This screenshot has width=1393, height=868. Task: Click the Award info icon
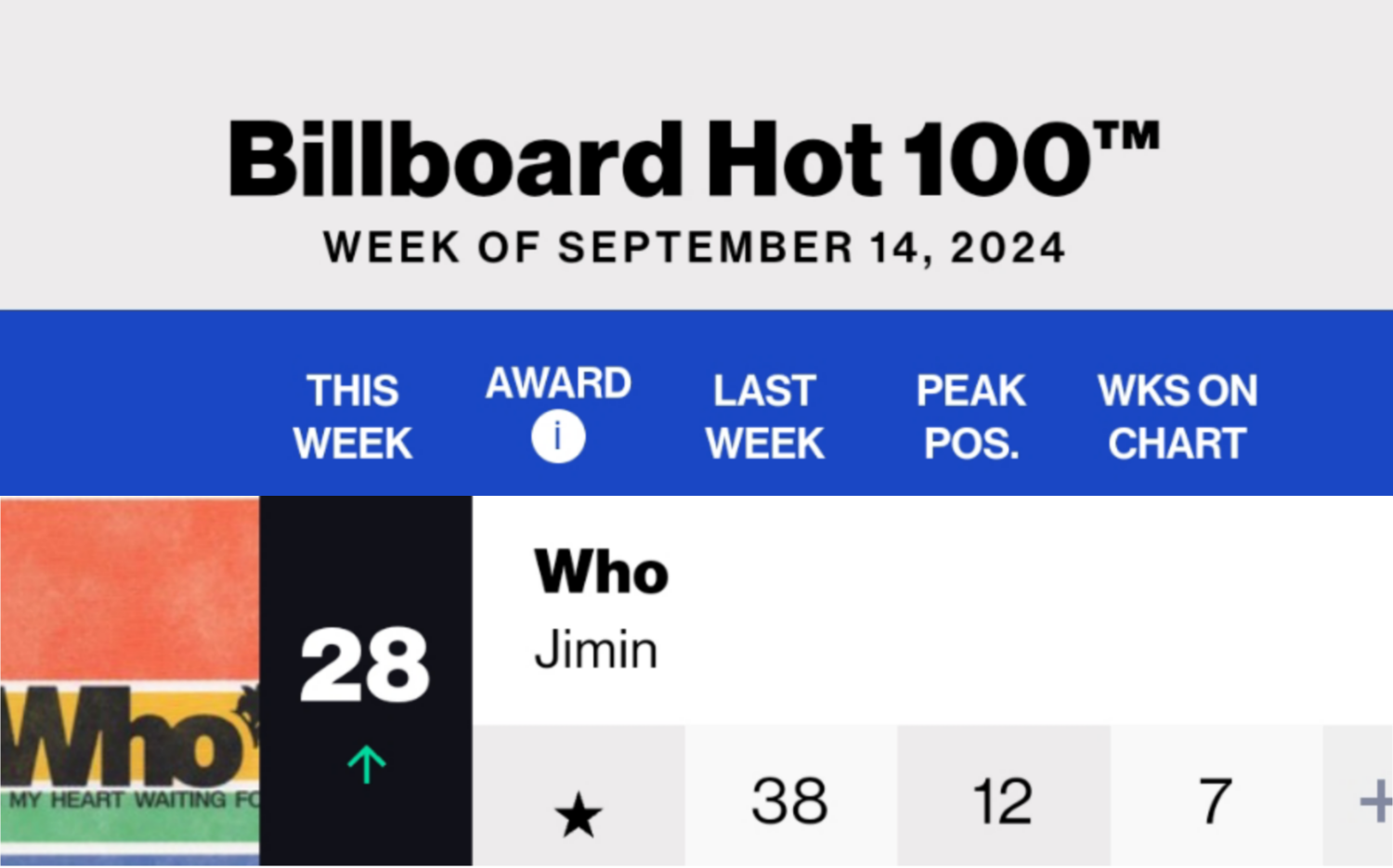pyautogui.click(x=558, y=435)
